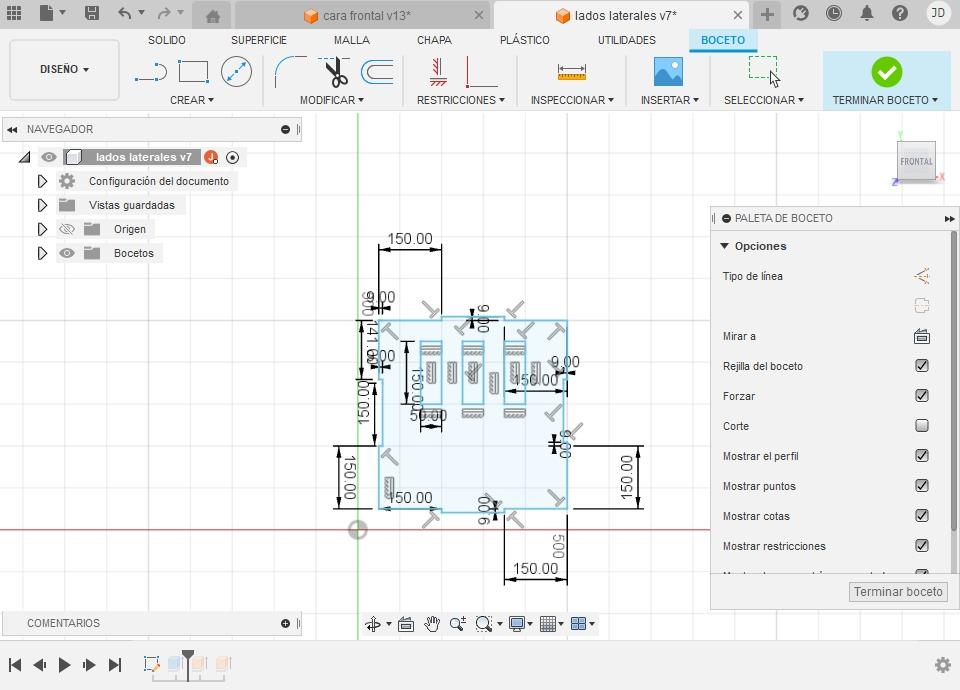Go to the Home tab icon
This screenshot has height=690, width=960.
[x=213, y=16]
